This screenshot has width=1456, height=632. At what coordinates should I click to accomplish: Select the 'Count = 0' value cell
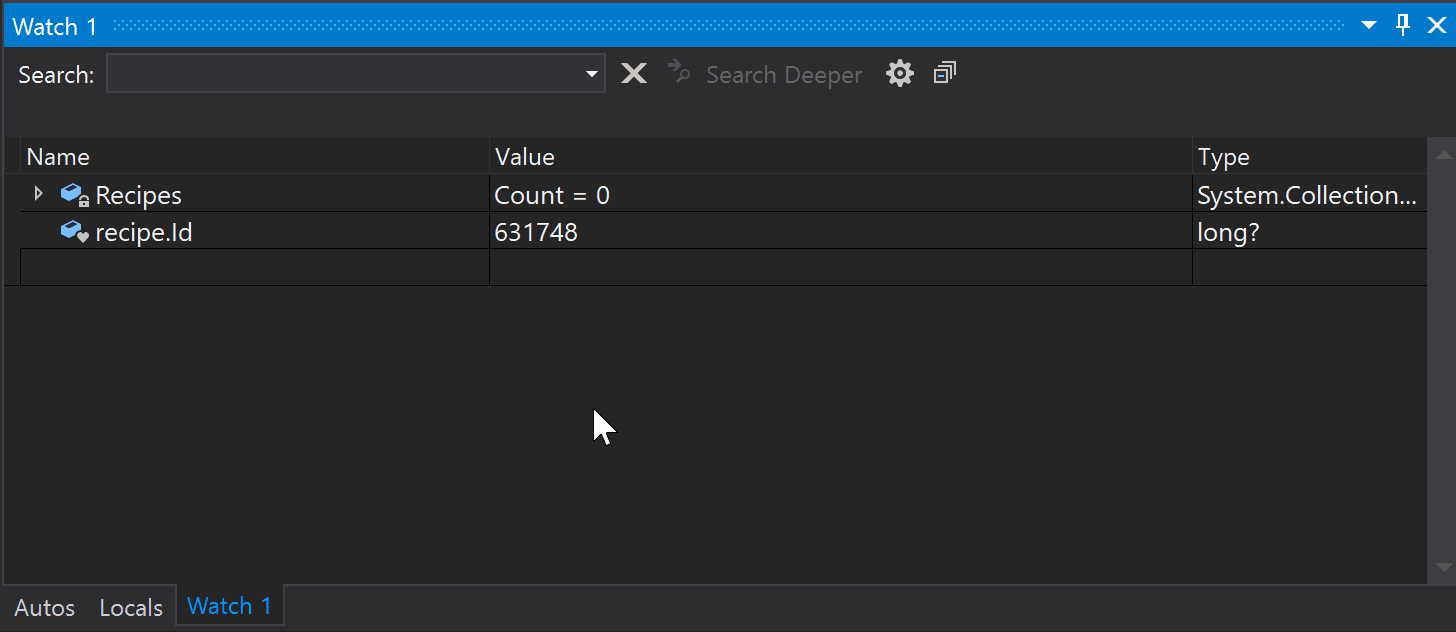click(x=841, y=194)
